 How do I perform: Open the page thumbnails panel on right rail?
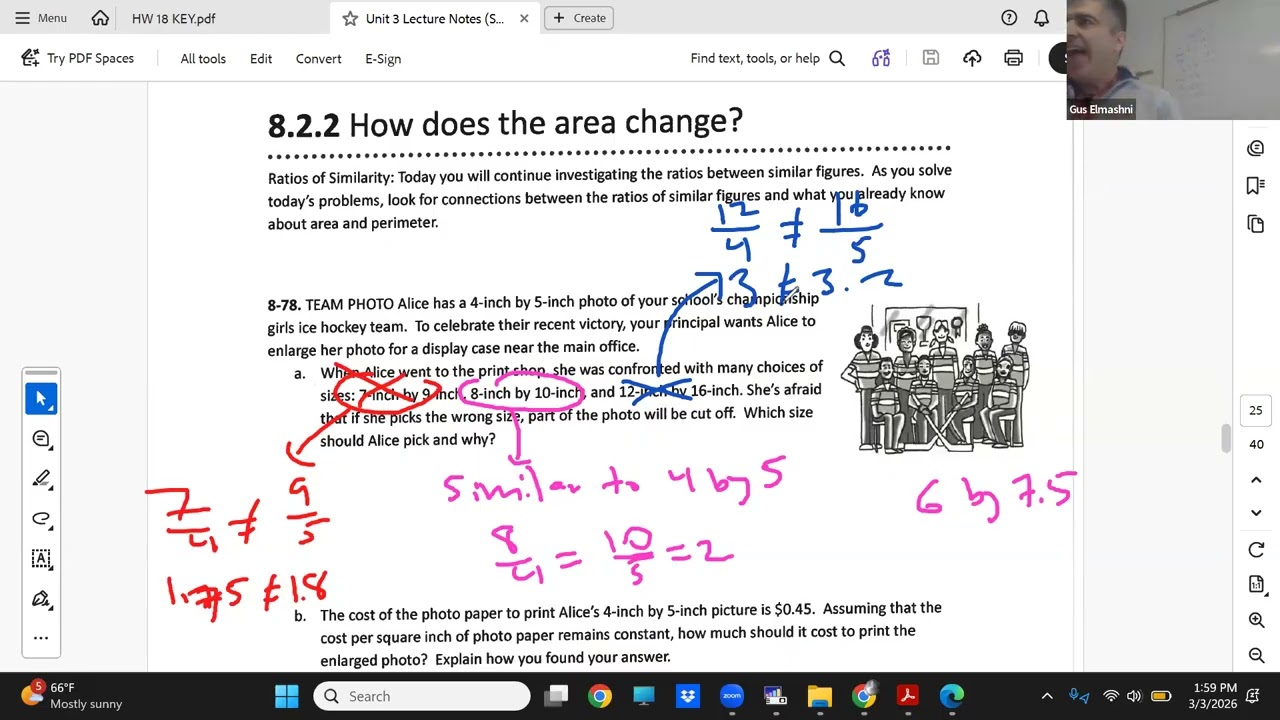(1256, 224)
